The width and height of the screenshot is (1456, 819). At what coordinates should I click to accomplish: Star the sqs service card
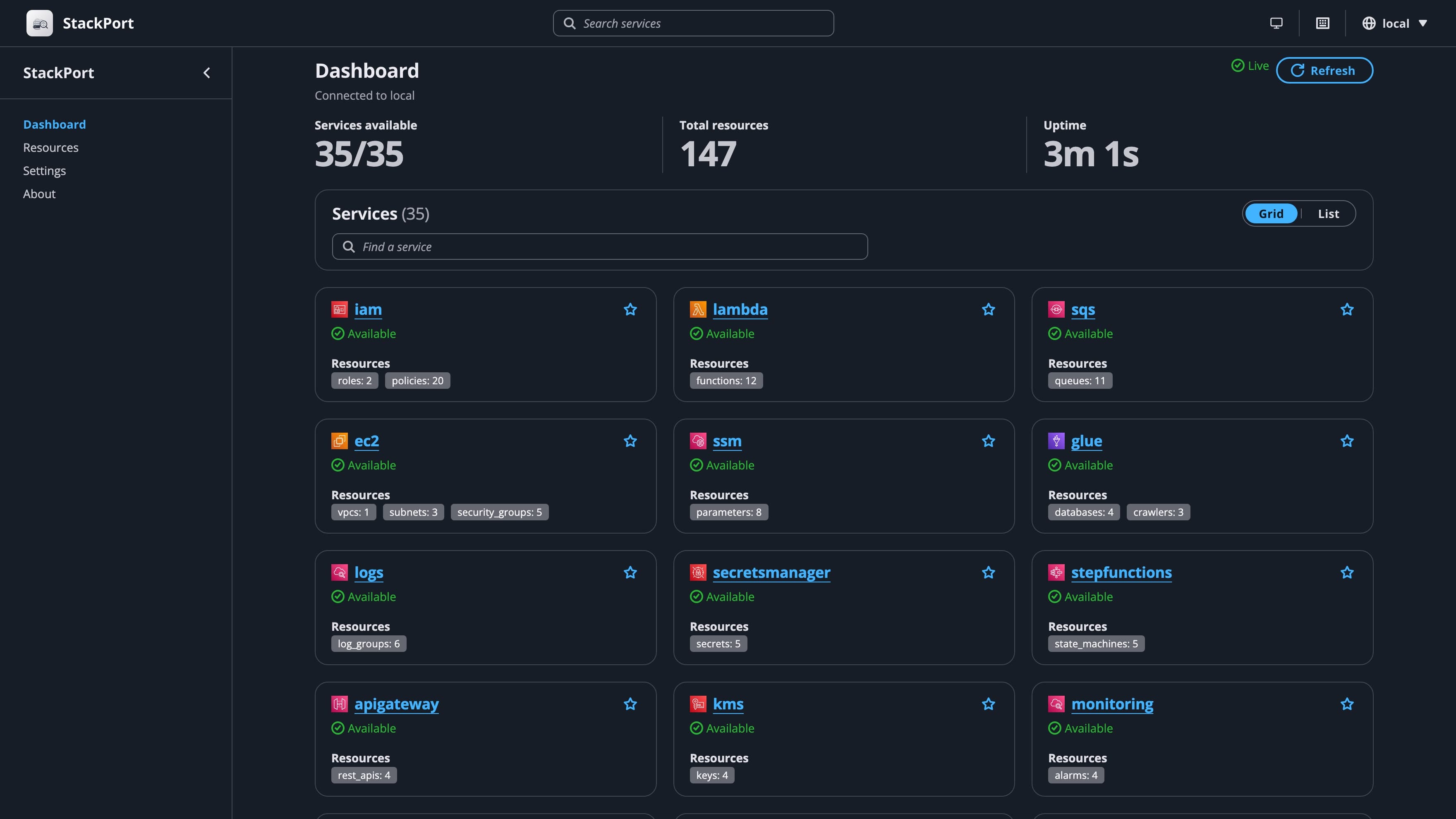pos(1347,309)
